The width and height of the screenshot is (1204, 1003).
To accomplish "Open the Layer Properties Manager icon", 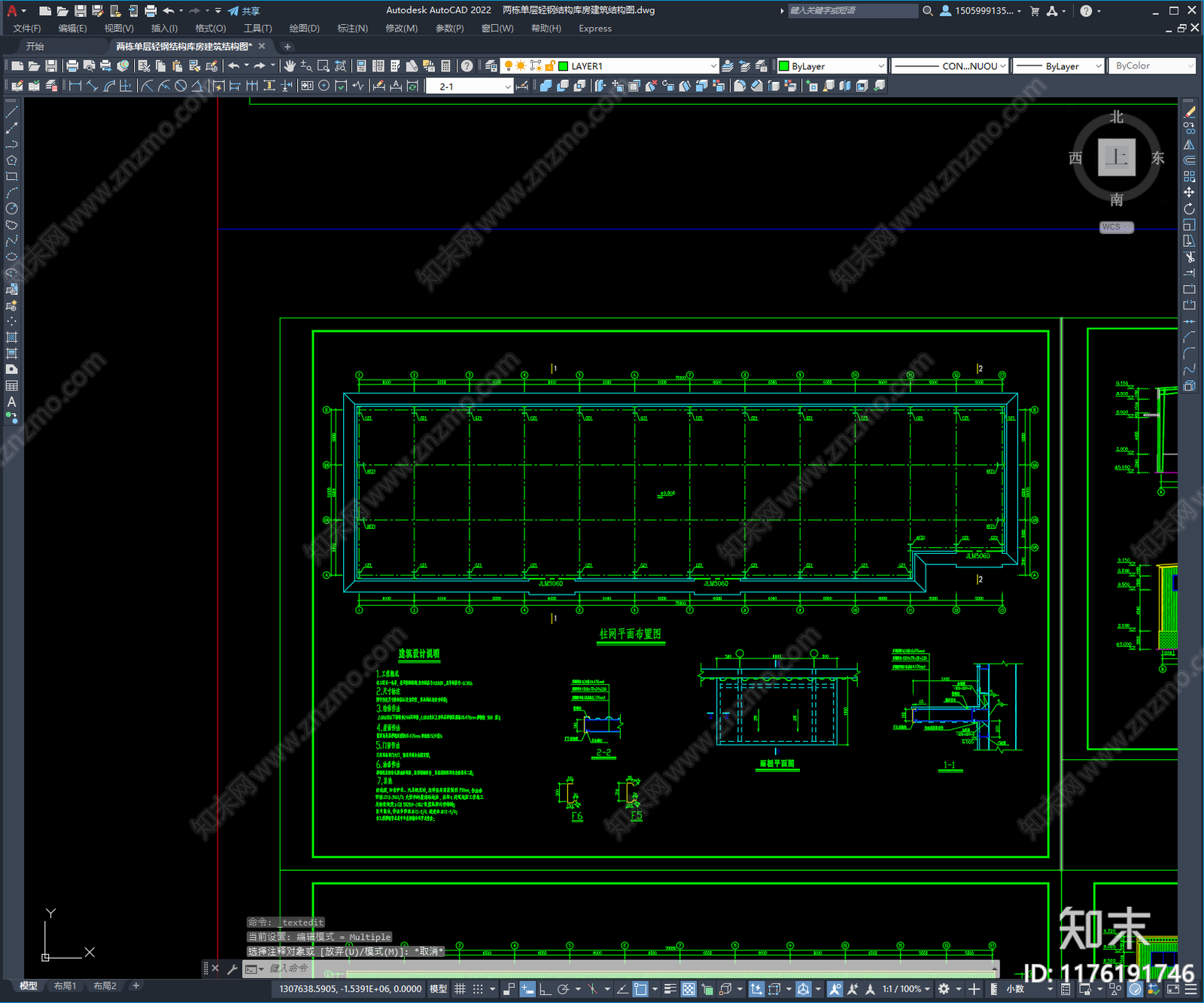I will coord(491,66).
